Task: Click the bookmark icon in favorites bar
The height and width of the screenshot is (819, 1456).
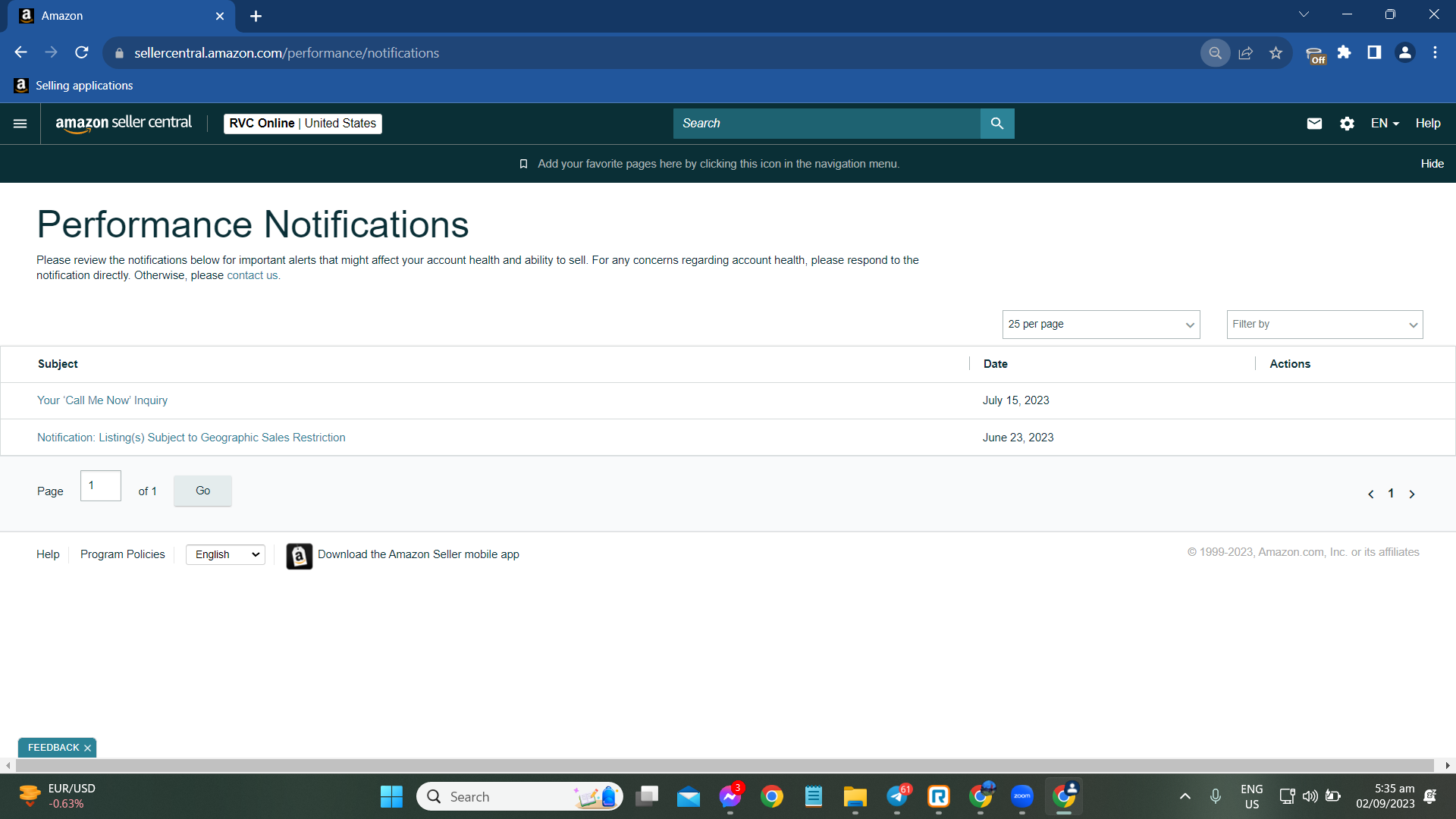Action: coord(523,164)
